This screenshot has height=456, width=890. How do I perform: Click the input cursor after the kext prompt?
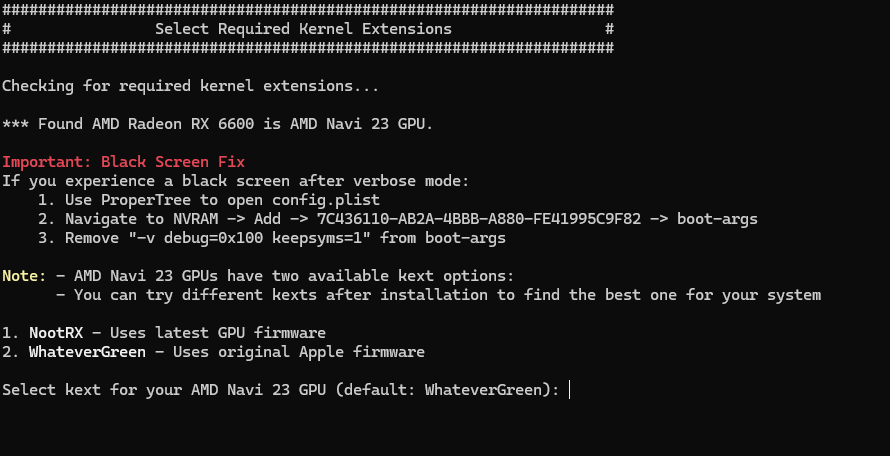coord(569,390)
